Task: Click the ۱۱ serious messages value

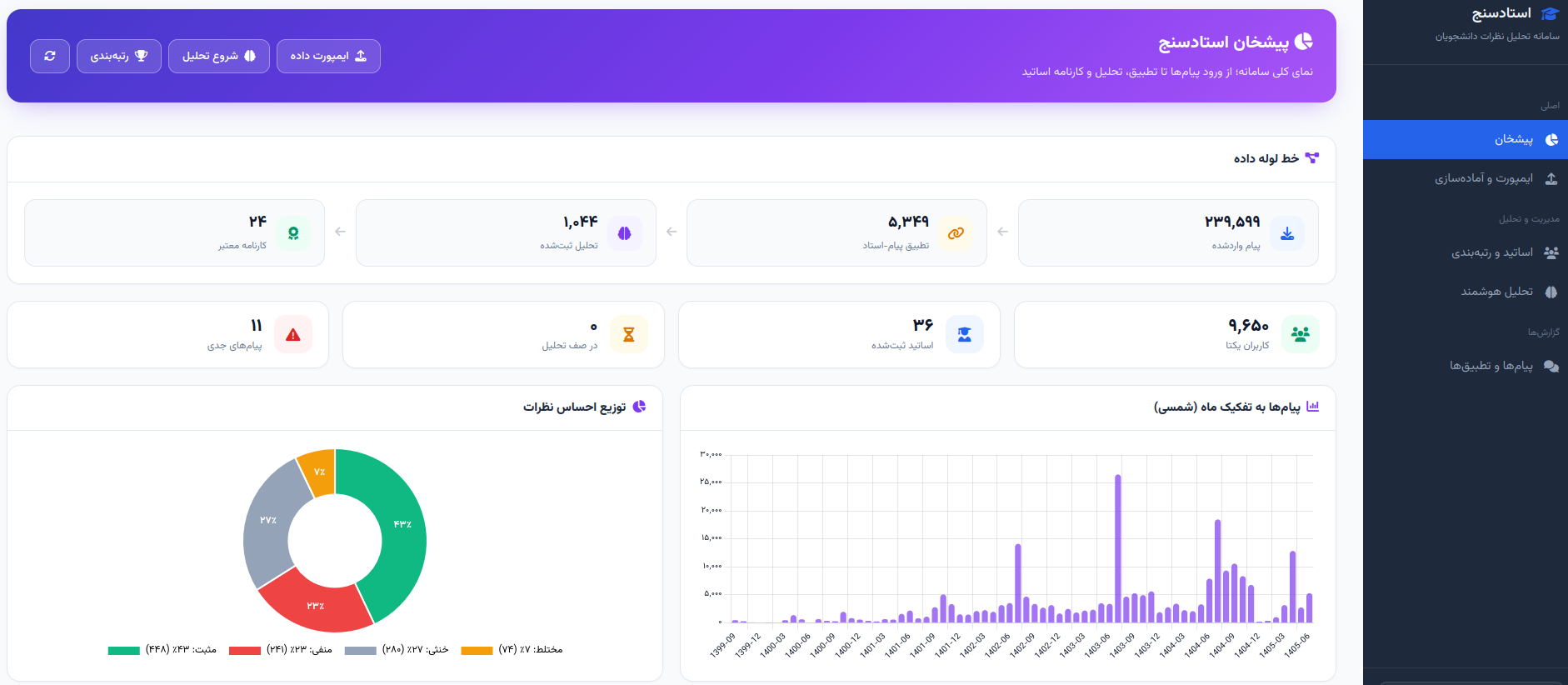Action: [257, 325]
